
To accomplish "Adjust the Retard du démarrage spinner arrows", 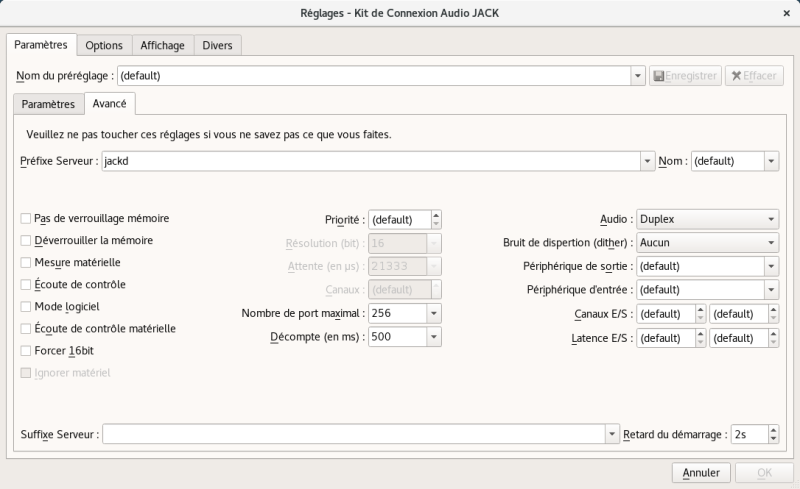I will (x=773, y=434).
